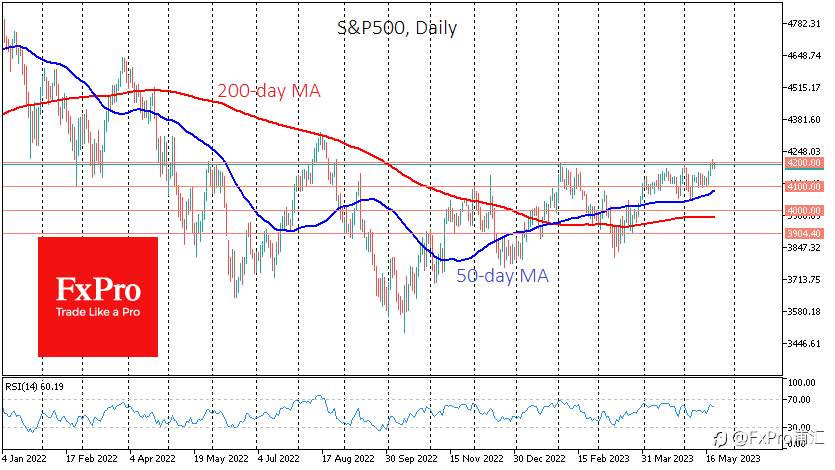Click the 4381.60 price axis value

804,120
